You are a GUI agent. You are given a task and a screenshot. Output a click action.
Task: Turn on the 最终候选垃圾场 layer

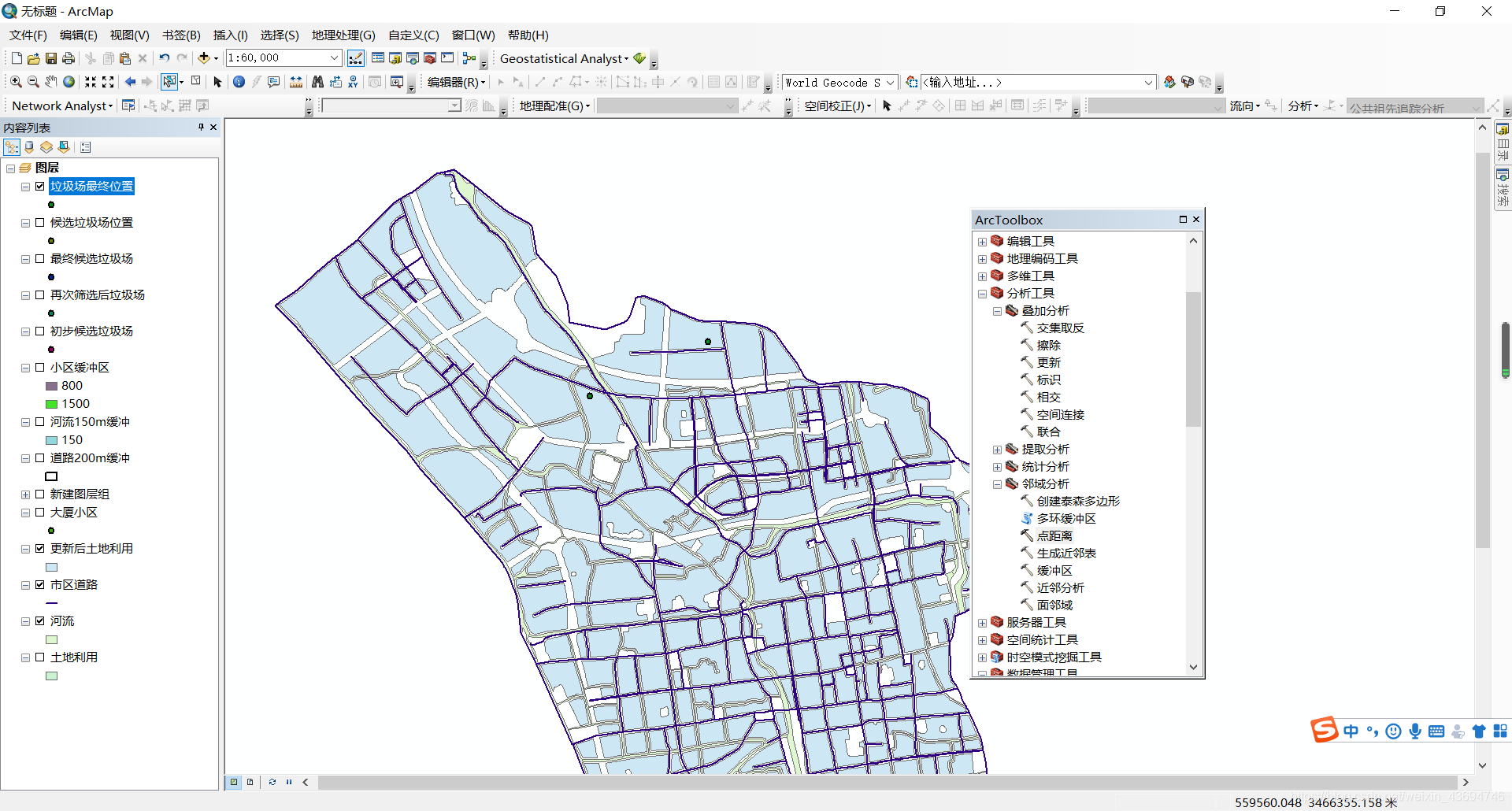[x=40, y=259]
